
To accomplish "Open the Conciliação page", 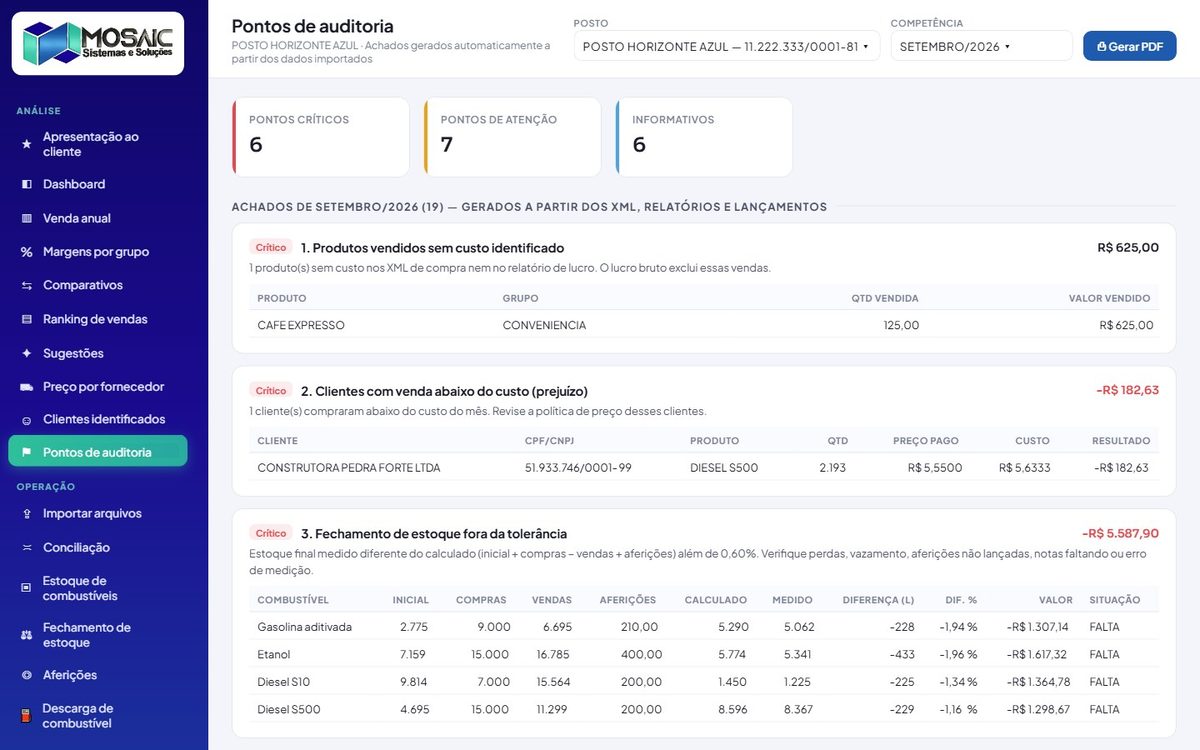I will (x=98, y=547).
